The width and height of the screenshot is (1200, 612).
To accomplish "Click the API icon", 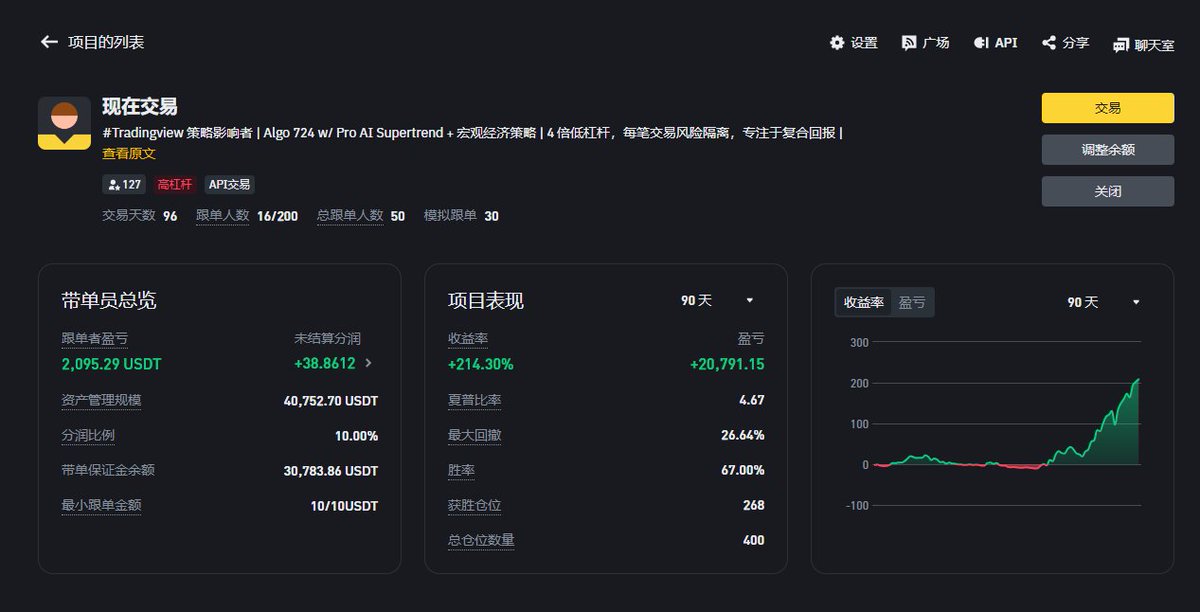I will pyautogui.click(x=981, y=43).
